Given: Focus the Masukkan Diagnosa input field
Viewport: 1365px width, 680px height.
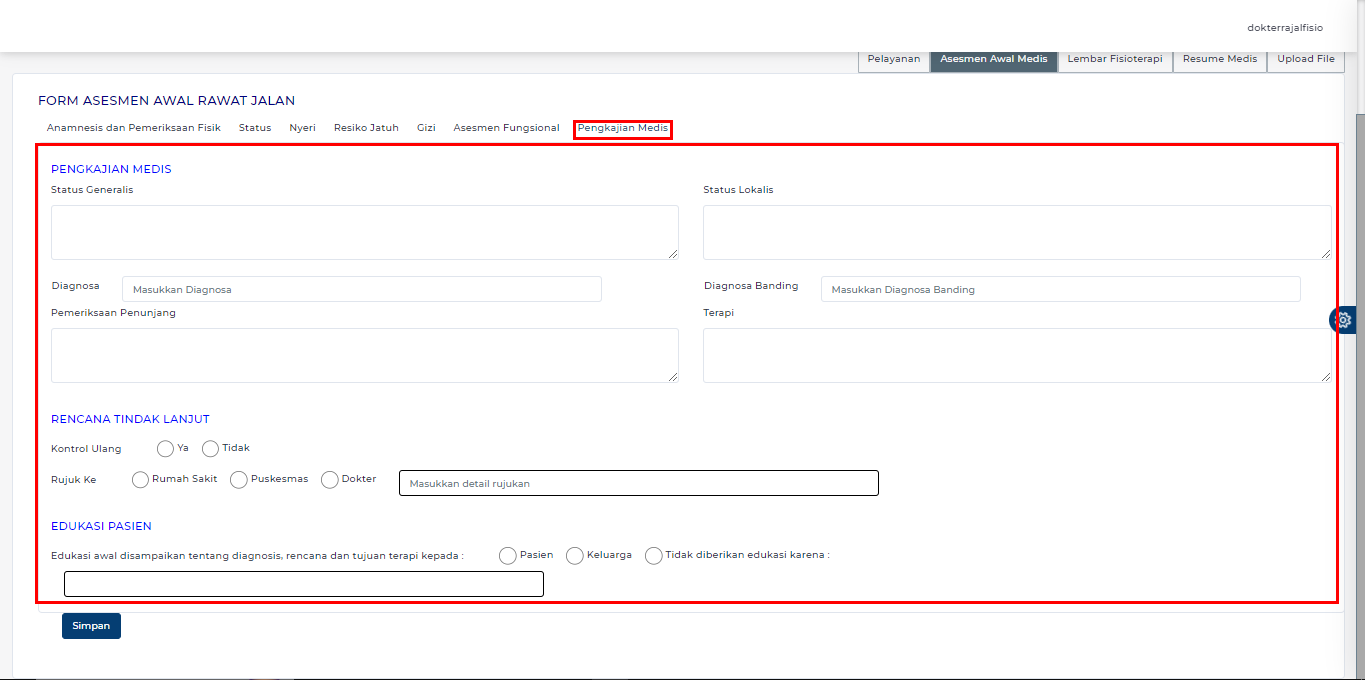Looking at the screenshot, I should [x=361, y=289].
